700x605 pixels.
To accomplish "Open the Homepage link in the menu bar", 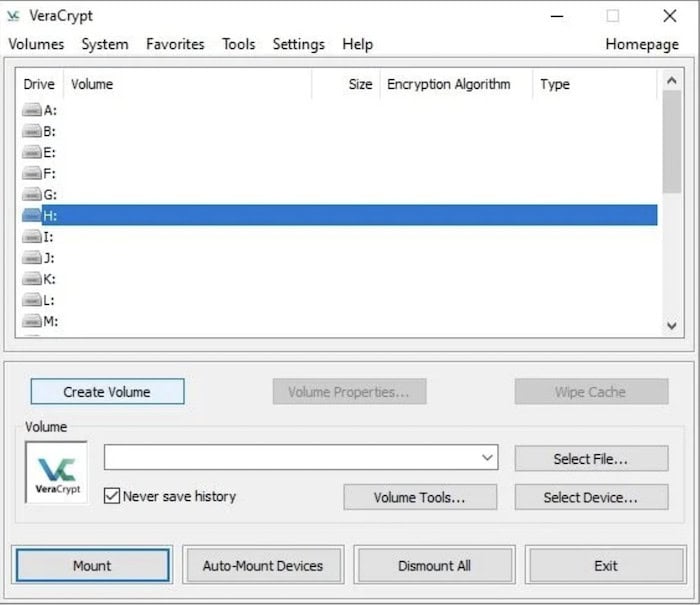I will (x=642, y=44).
